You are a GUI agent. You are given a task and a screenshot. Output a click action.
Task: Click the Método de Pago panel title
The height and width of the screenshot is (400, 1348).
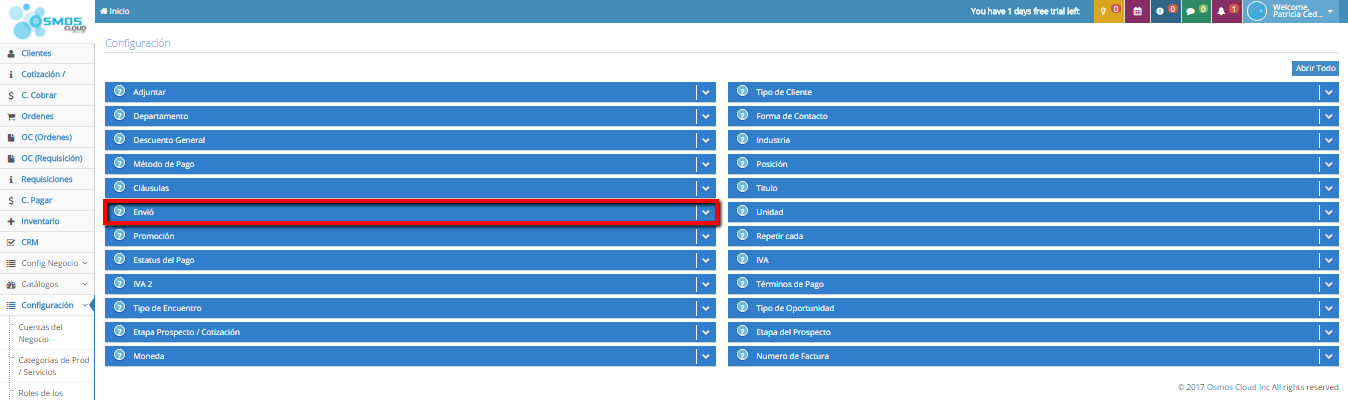(x=164, y=164)
